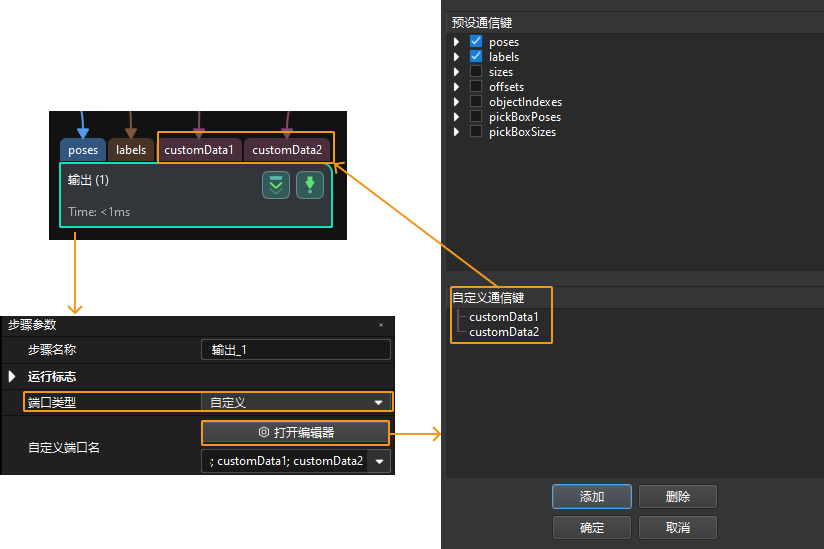Expand the offsets tree entry
Screen dimensions: 824x549
[x=456, y=87]
